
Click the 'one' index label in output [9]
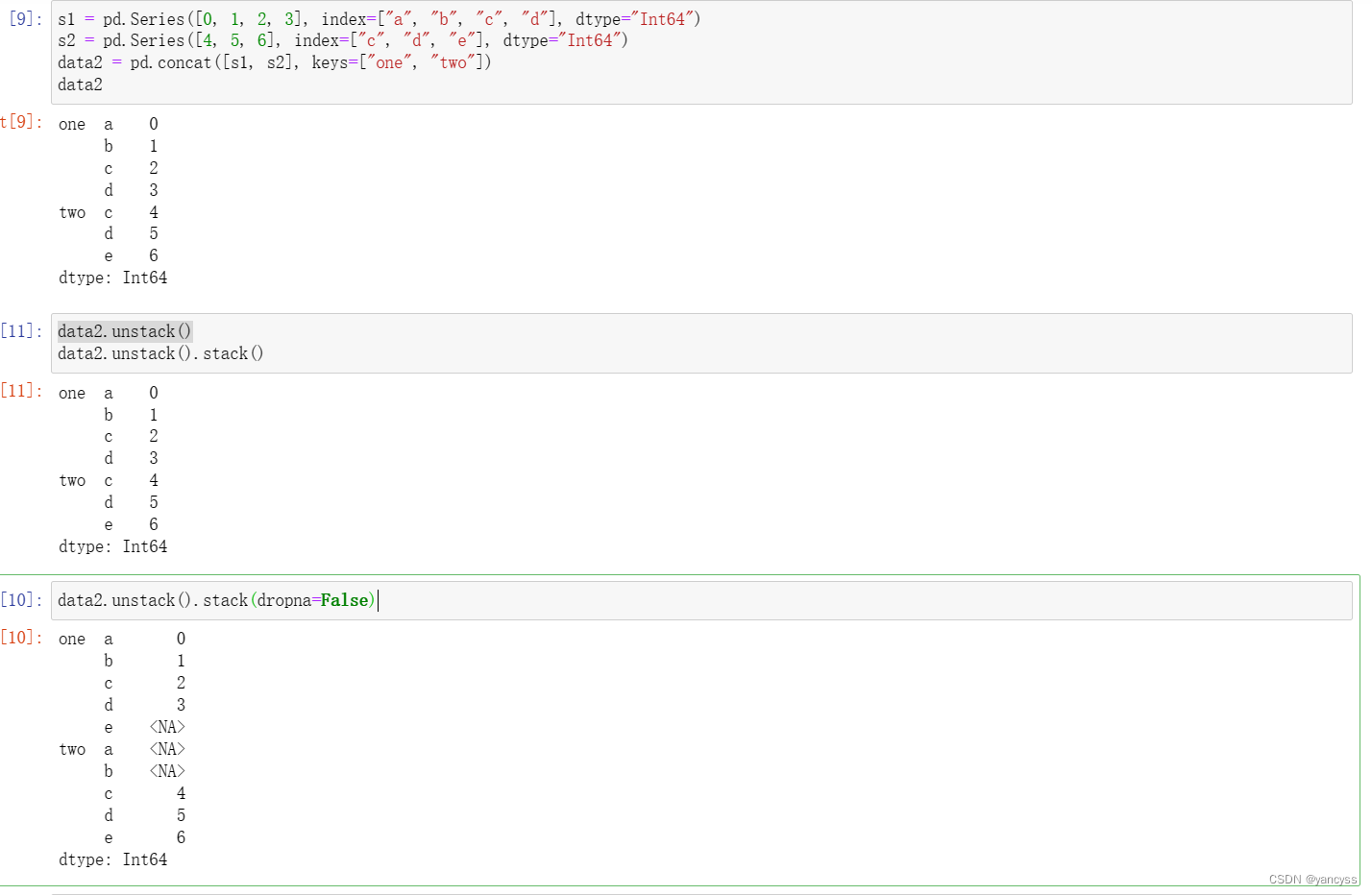click(72, 124)
